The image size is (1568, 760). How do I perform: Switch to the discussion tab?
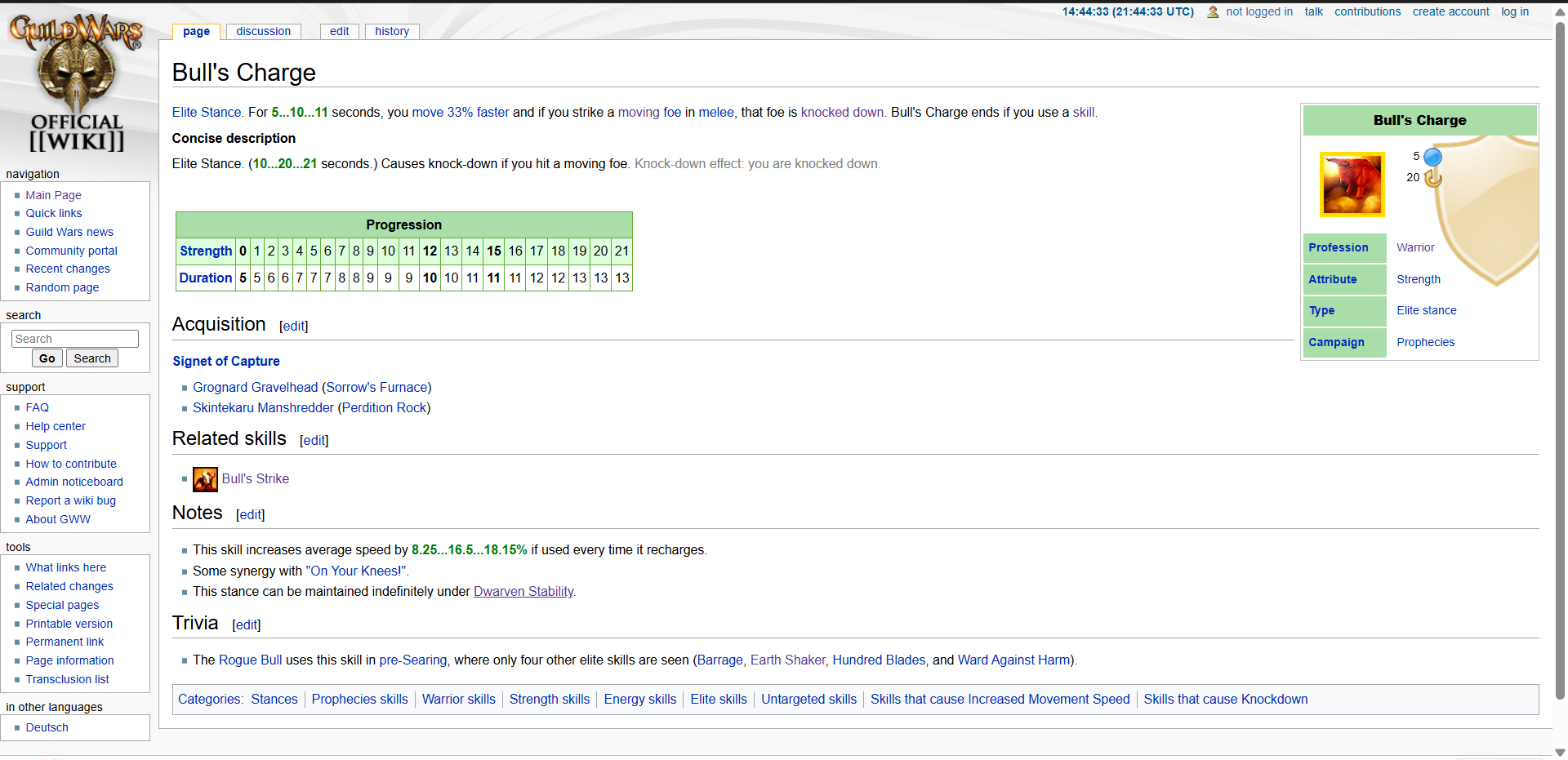(263, 31)
